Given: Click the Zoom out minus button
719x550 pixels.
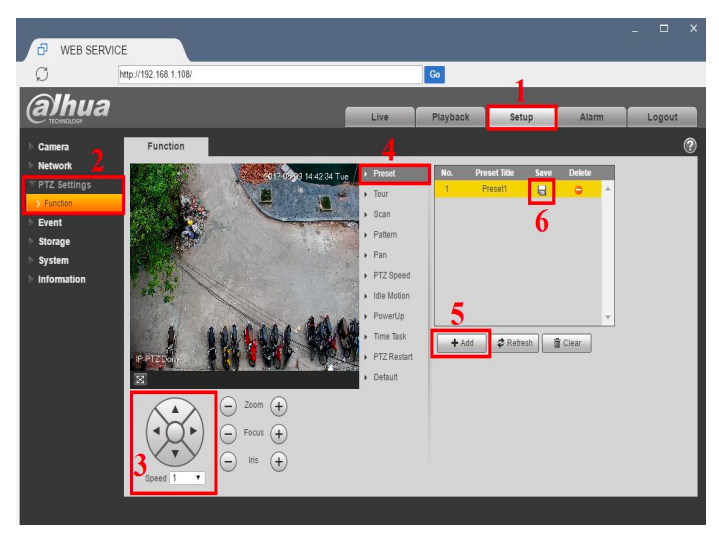Looking at the screenshot, I should click(228, 406).
